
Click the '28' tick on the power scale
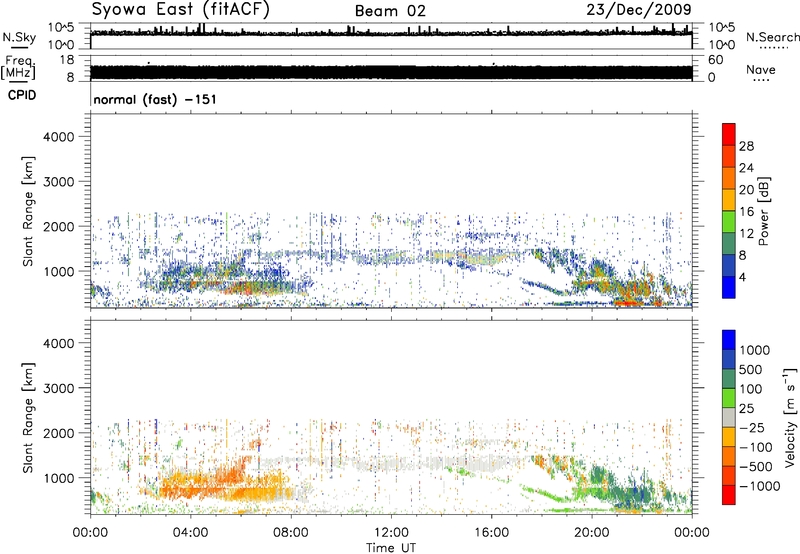pyautogui.click(x=746, y=146)
